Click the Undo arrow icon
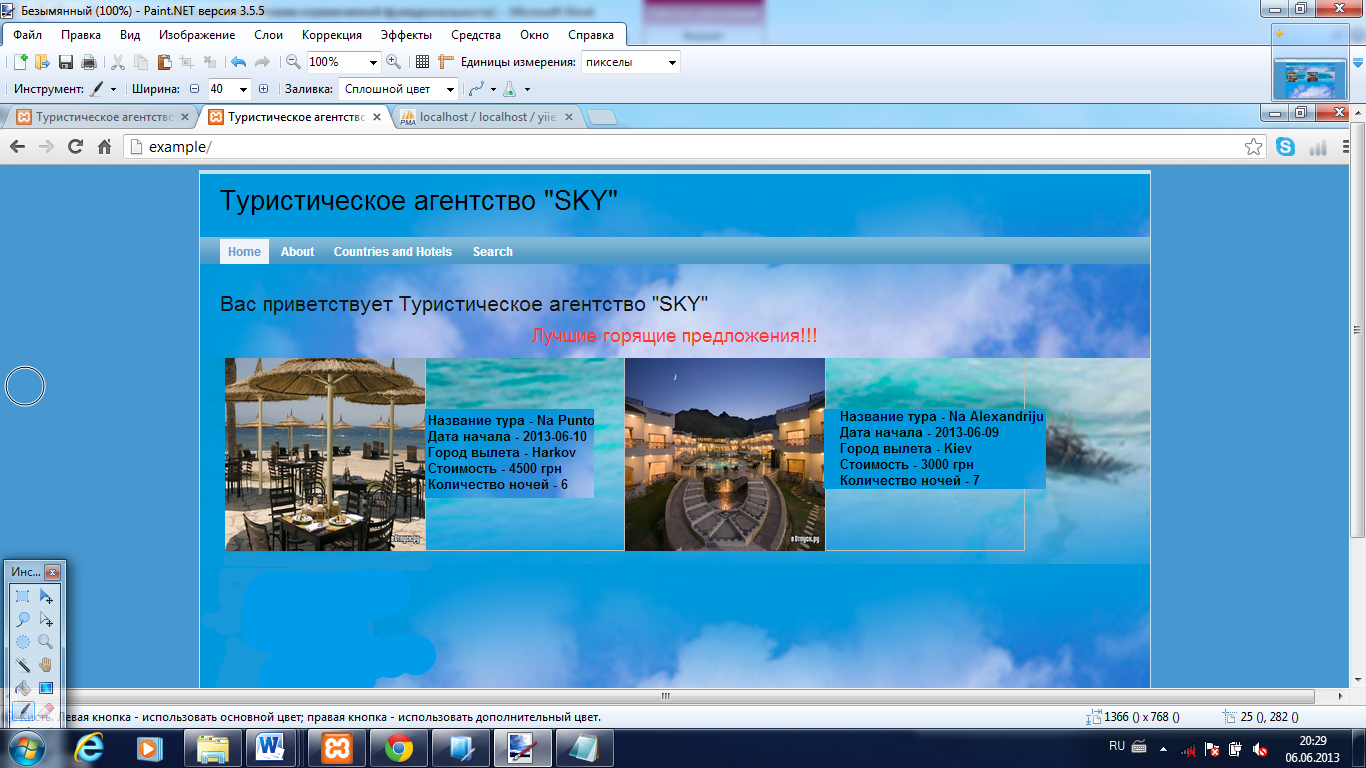This screenshot has height=768, width=1366. (x=238, y=62)
